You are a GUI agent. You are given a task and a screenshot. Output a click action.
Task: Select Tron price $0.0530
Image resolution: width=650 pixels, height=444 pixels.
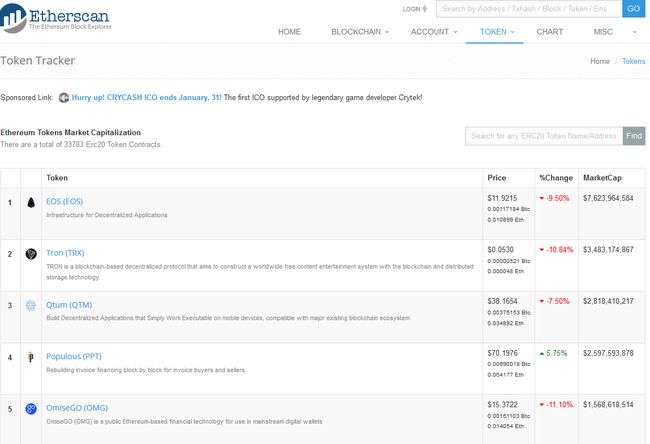pyautogui.click(x=500, y=250)
